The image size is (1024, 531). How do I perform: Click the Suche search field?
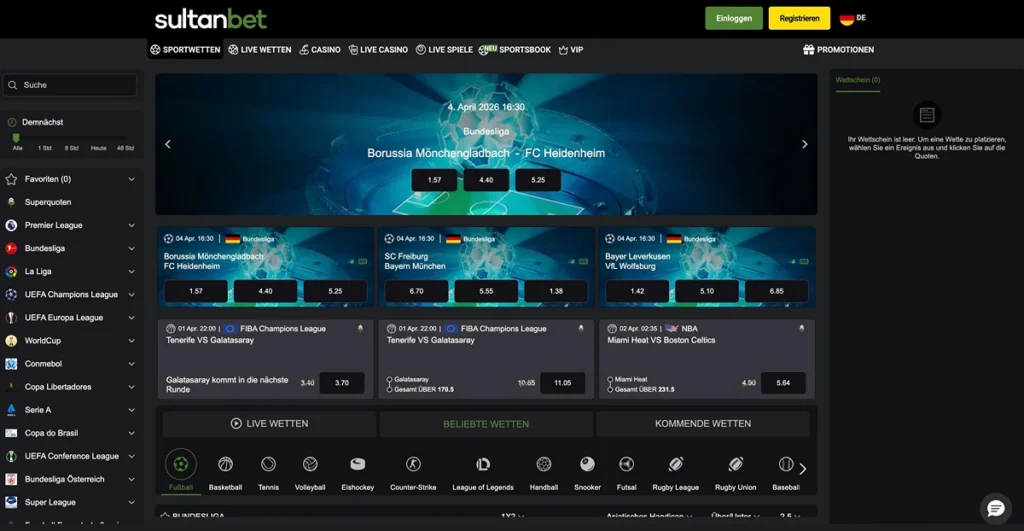coord(70,85)
